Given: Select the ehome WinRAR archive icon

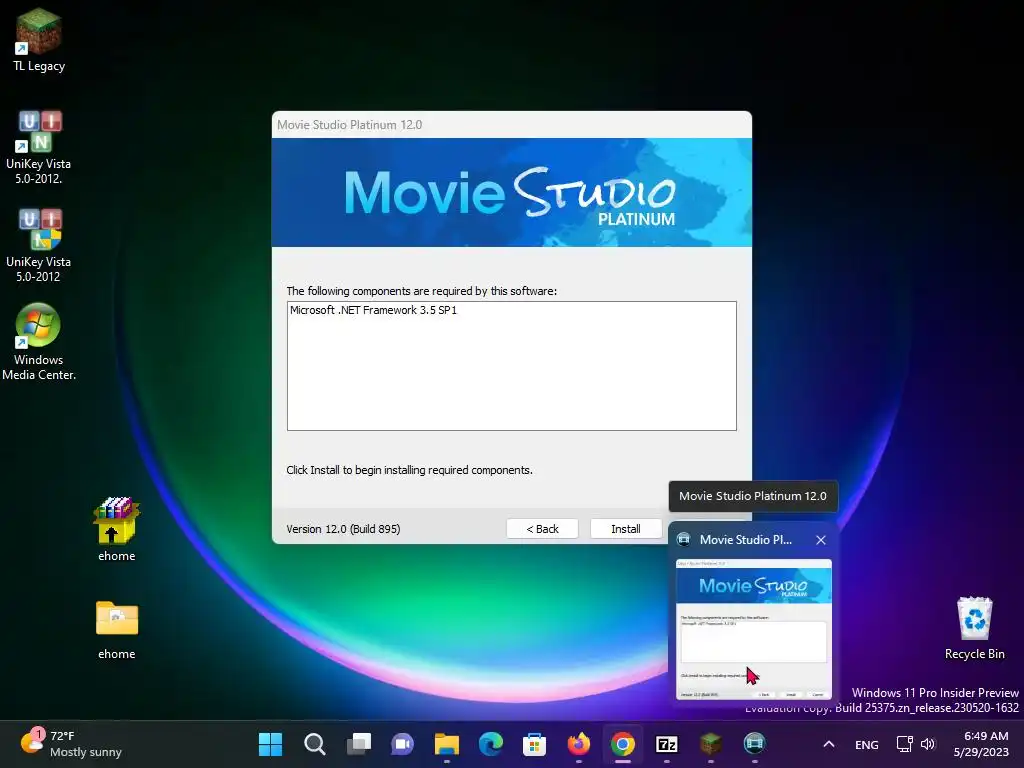Looking at the screenshot, I should tap(116, 530).
